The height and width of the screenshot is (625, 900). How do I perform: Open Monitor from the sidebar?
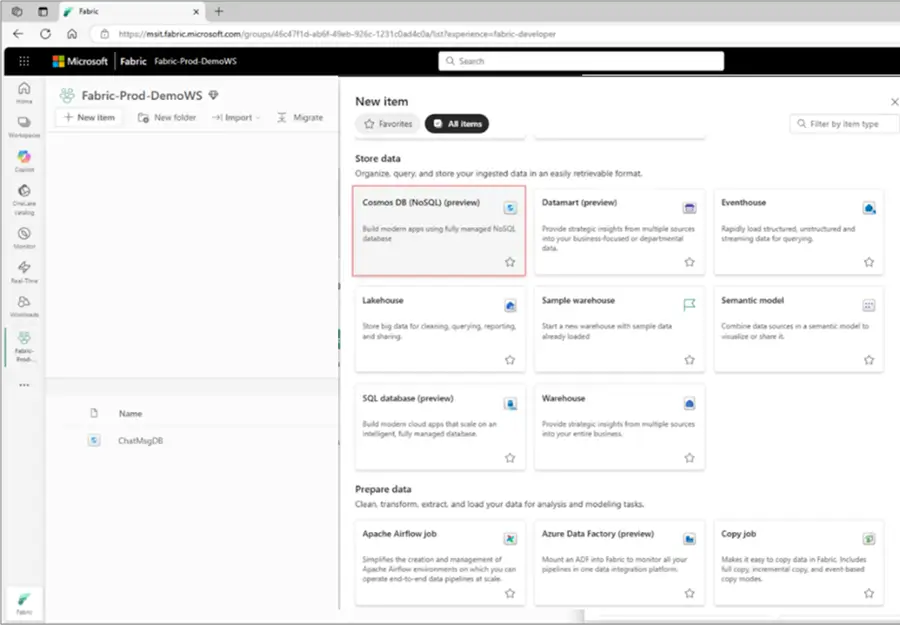click(24, 238)
